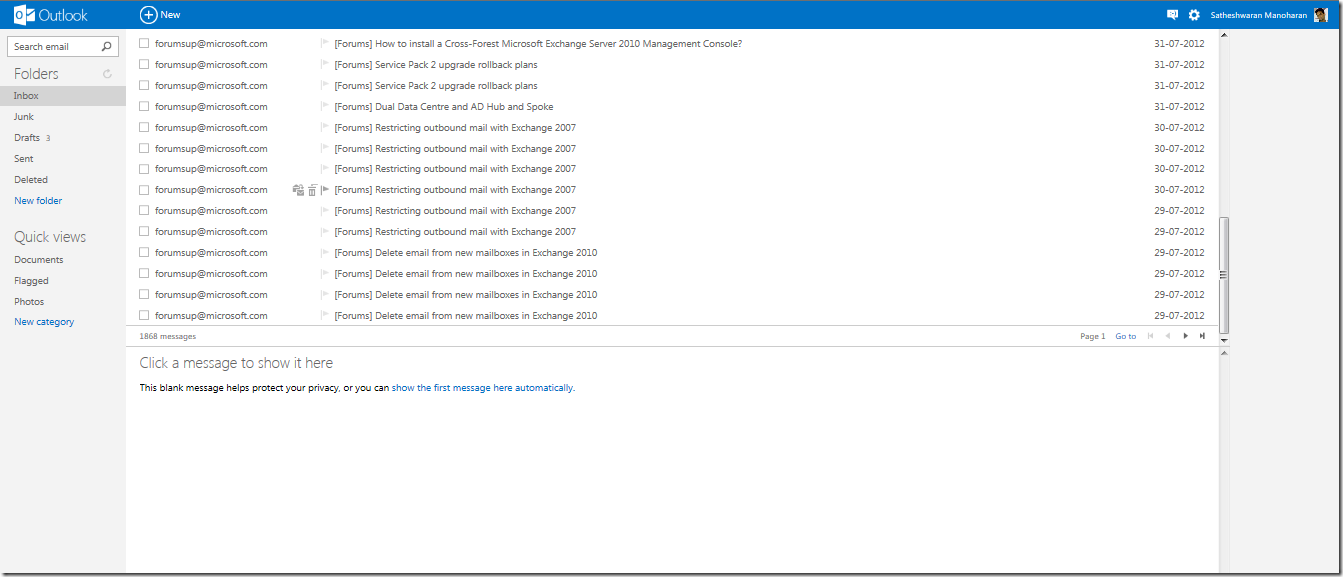The width and height of the screenshot is (1343, 577).
Task: Click the scrollbar down arrow
Action: tap(1224, 341)
